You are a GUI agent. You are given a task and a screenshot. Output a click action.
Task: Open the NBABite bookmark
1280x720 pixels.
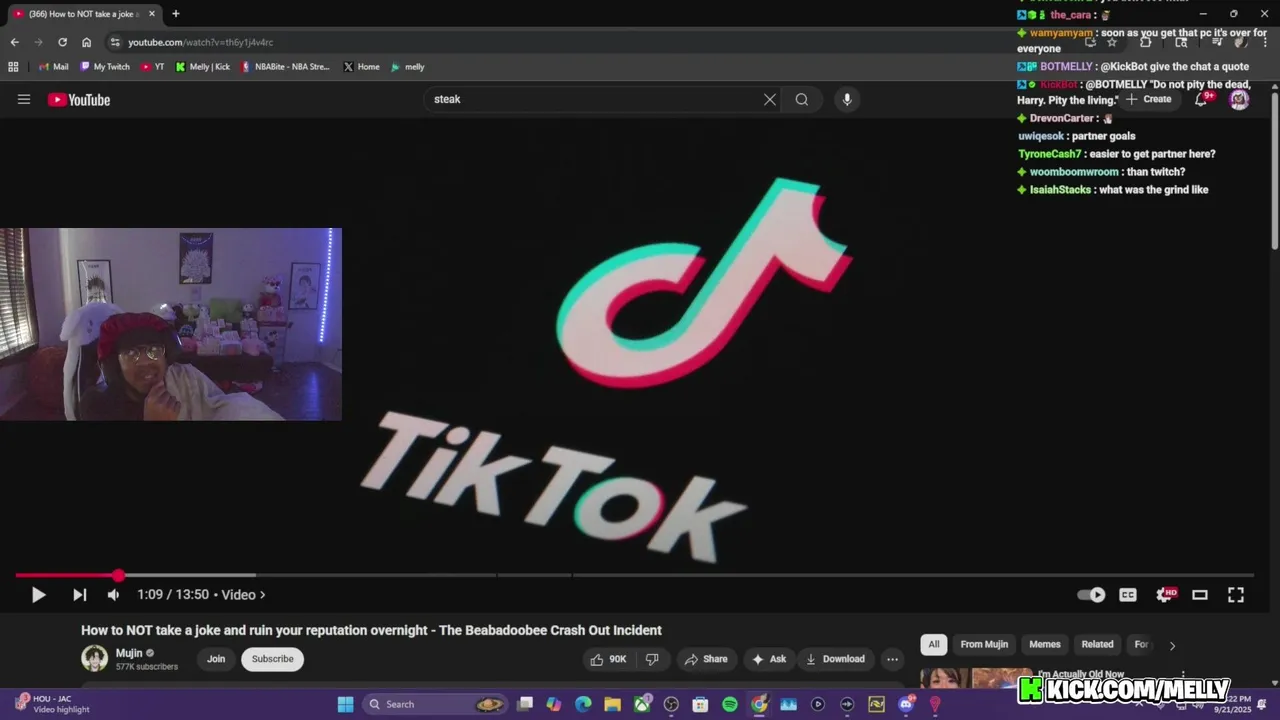pyautogui.click(x=285, y=67)
